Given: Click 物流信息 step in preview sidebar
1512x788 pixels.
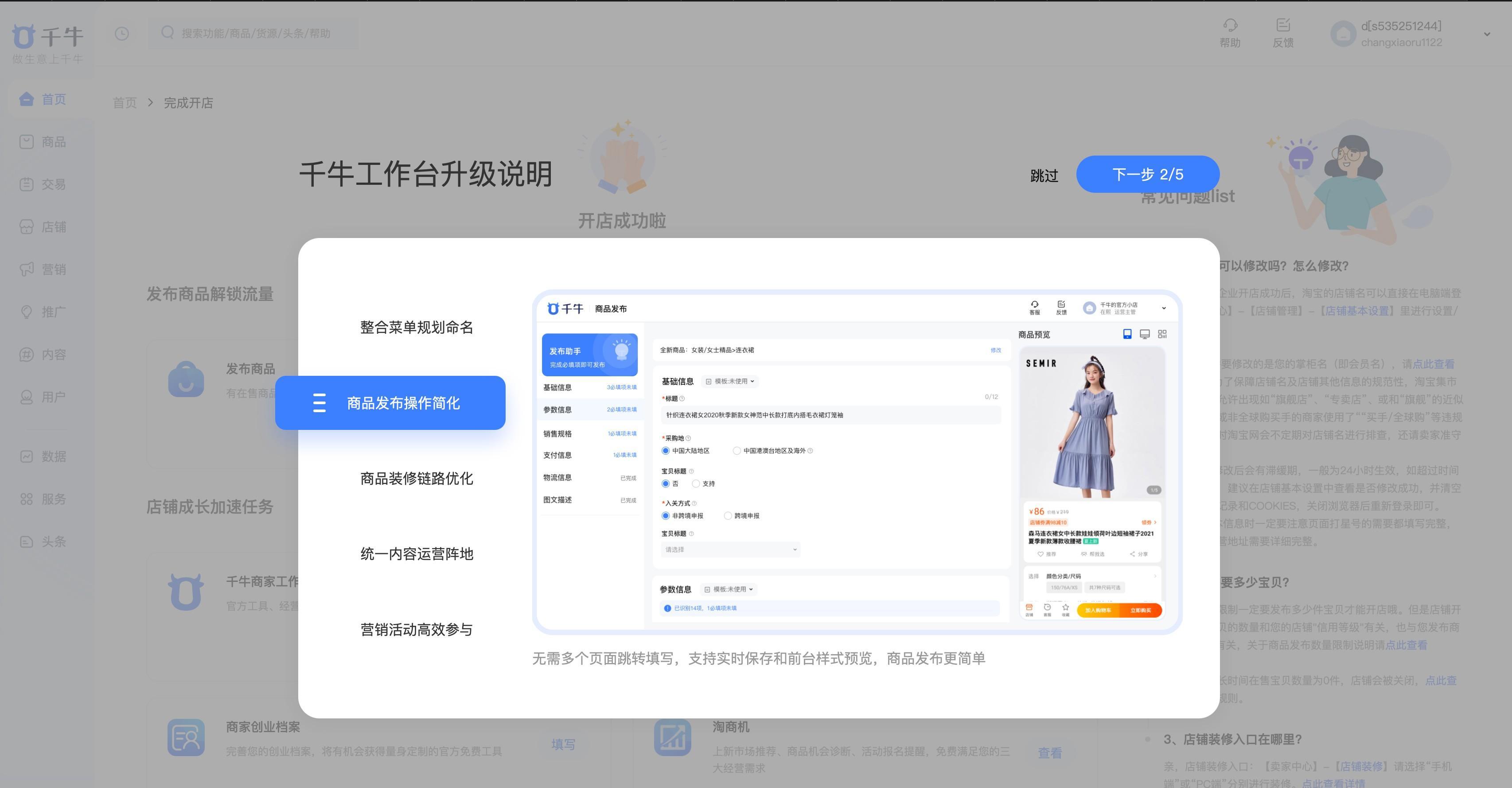Looking at the screenshot, I should (589, 477).
